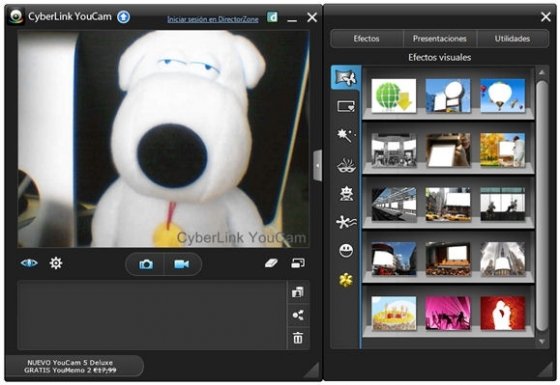Apply the red kissing couple scene thumbnail
The width and height of the screenshot is (560, 385).
(x=502, y=313)
